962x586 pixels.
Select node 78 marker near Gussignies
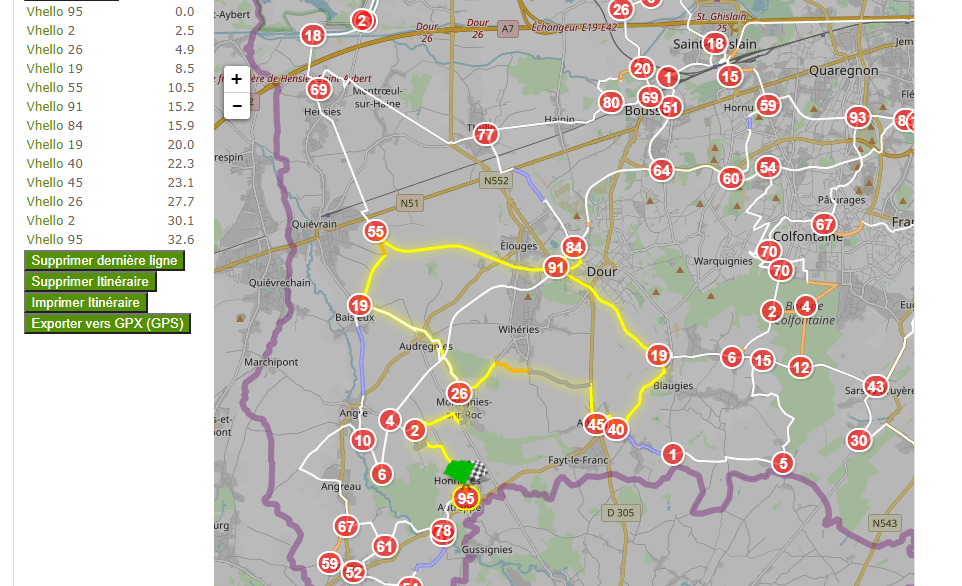pyautogui.click(x=444, y=530)
